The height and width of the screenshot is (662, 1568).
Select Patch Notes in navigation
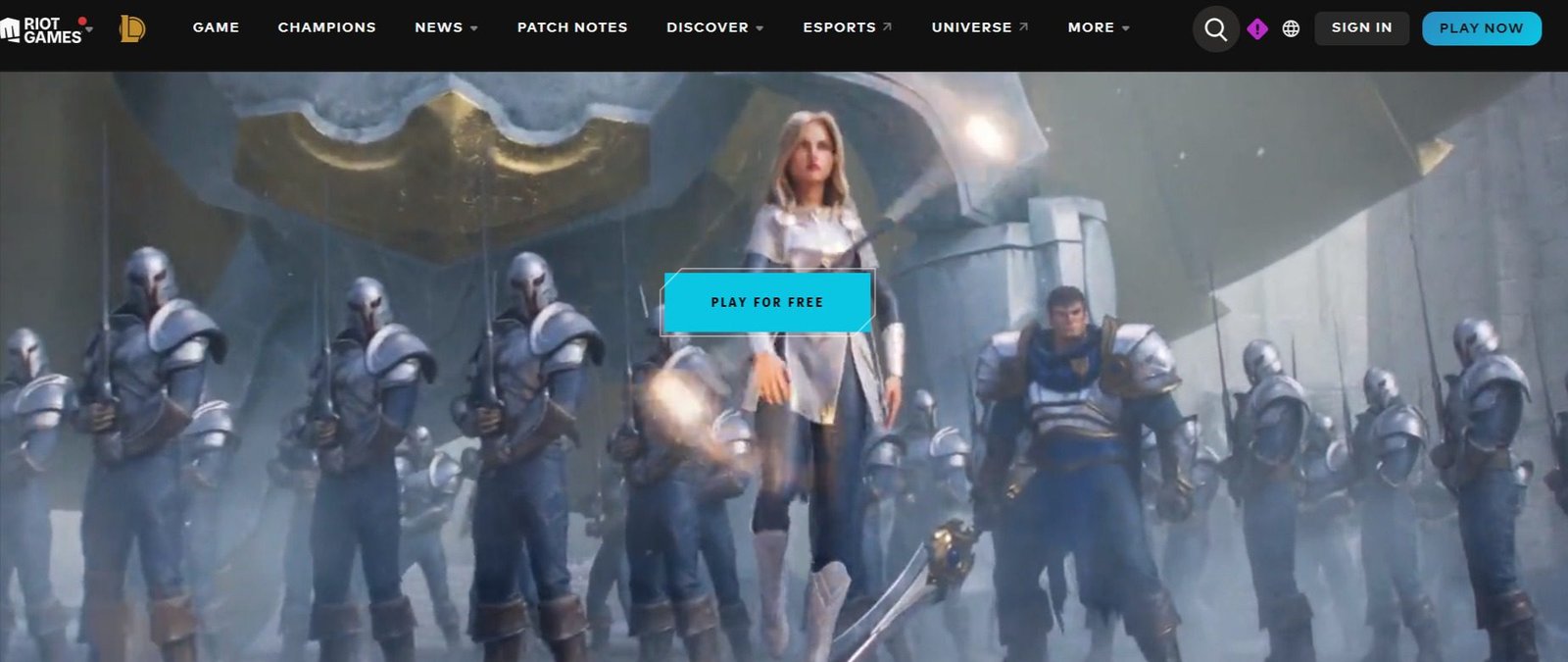(572, 27)
